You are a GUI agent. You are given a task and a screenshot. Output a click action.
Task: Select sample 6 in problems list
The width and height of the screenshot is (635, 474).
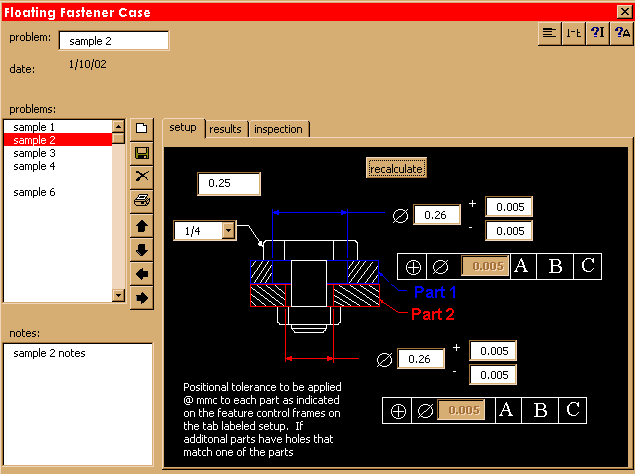34,192
